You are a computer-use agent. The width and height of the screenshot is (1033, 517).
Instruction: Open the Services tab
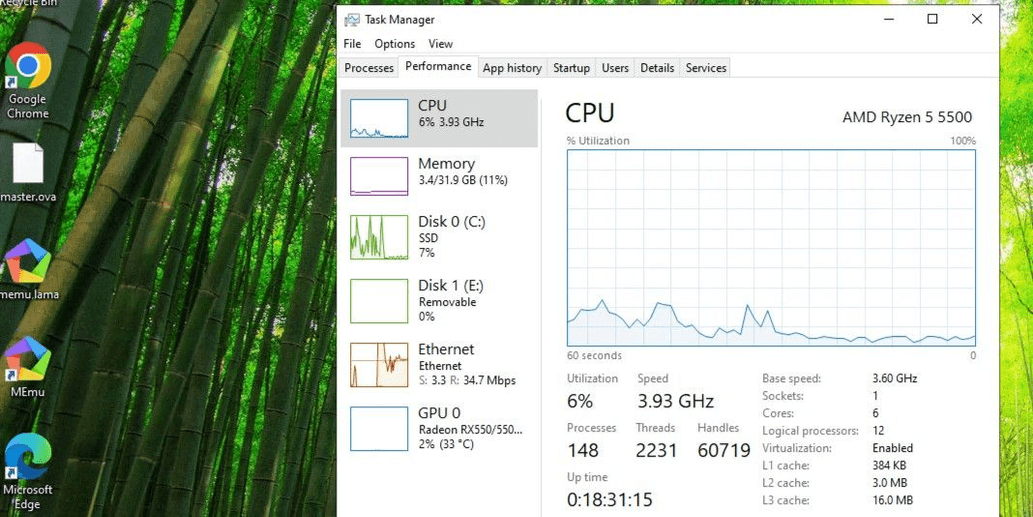pos(706,68)
